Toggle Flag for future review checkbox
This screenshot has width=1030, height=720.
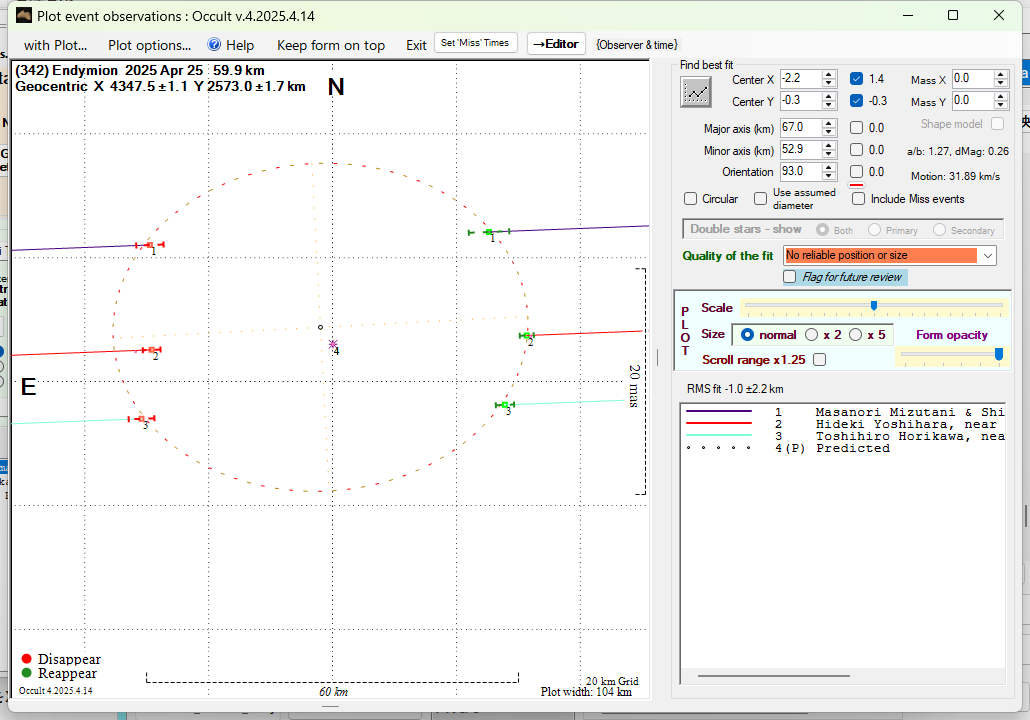[x=790, y=277]
